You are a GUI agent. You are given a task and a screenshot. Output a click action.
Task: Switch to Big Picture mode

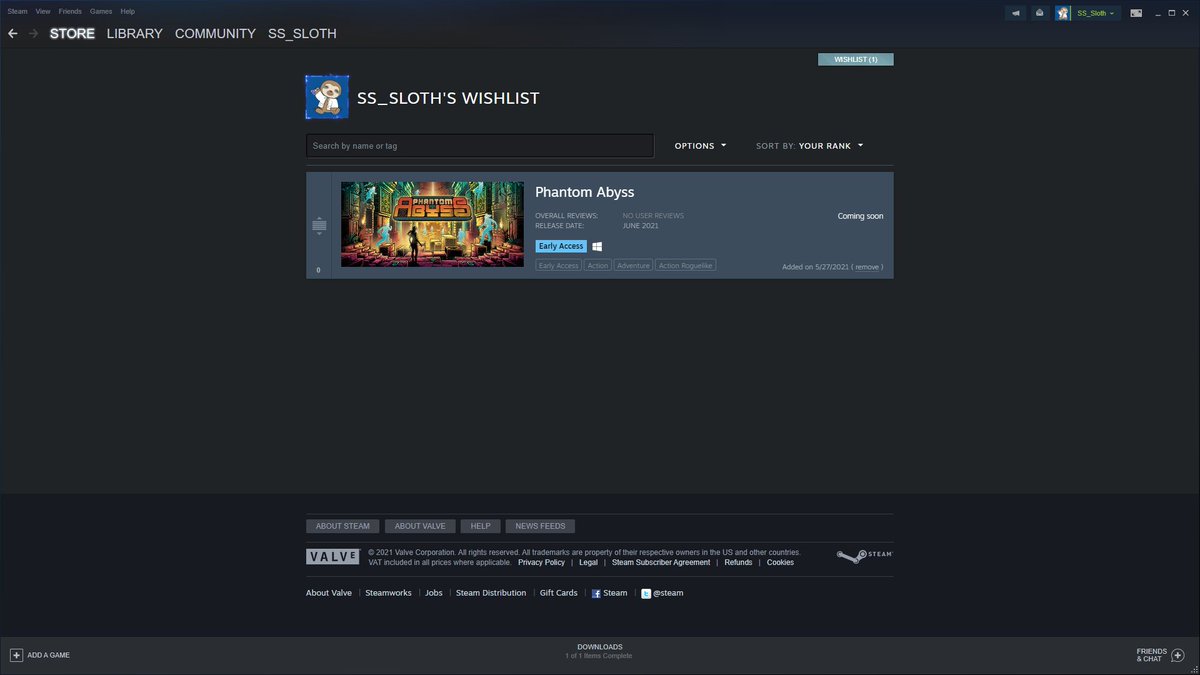pyautogui.click(x=1136, y=13)
